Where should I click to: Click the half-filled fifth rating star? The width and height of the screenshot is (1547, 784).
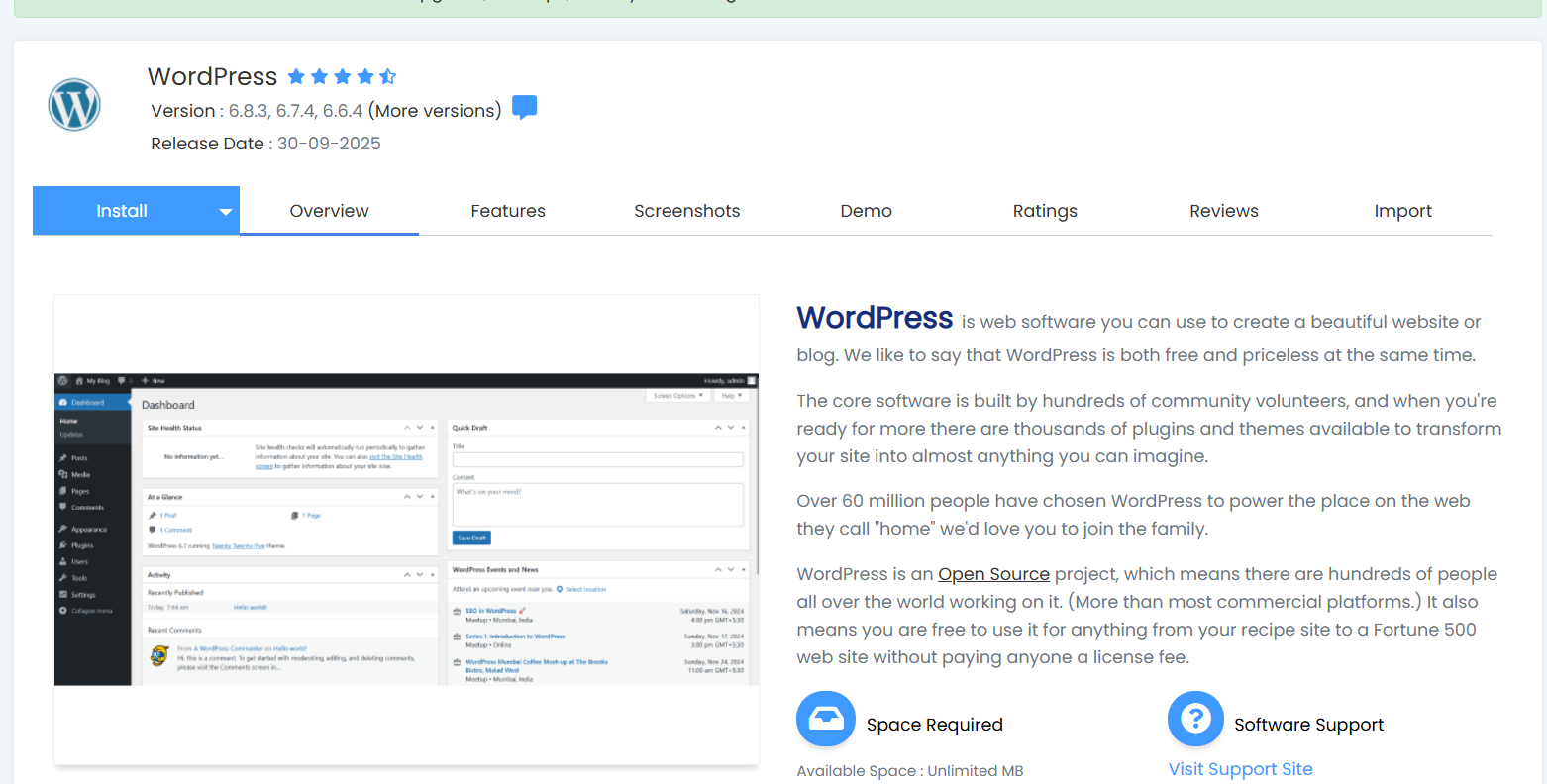pyautogui.click(x=388, y=77)
